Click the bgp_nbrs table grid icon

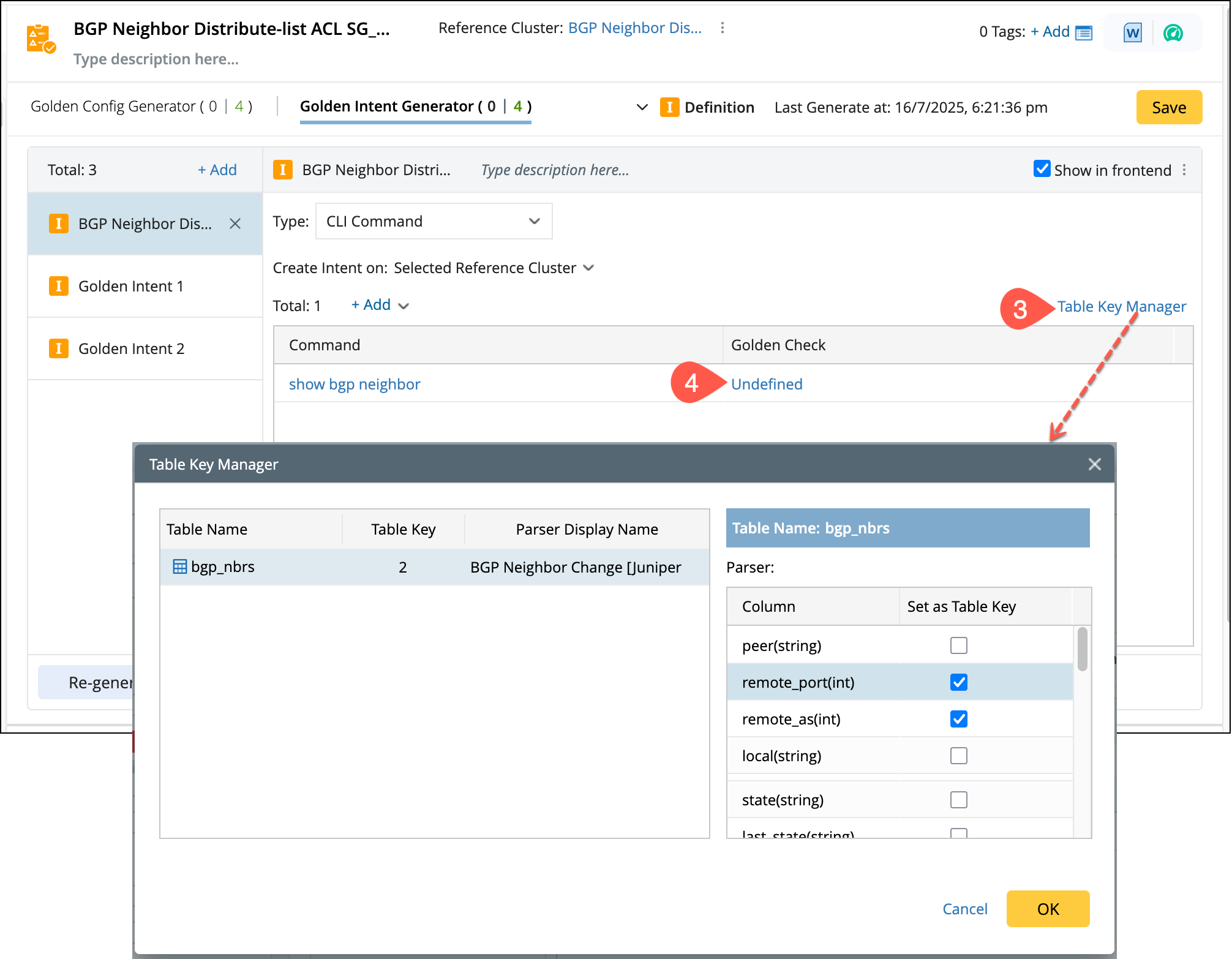click(x=179, y=567)
